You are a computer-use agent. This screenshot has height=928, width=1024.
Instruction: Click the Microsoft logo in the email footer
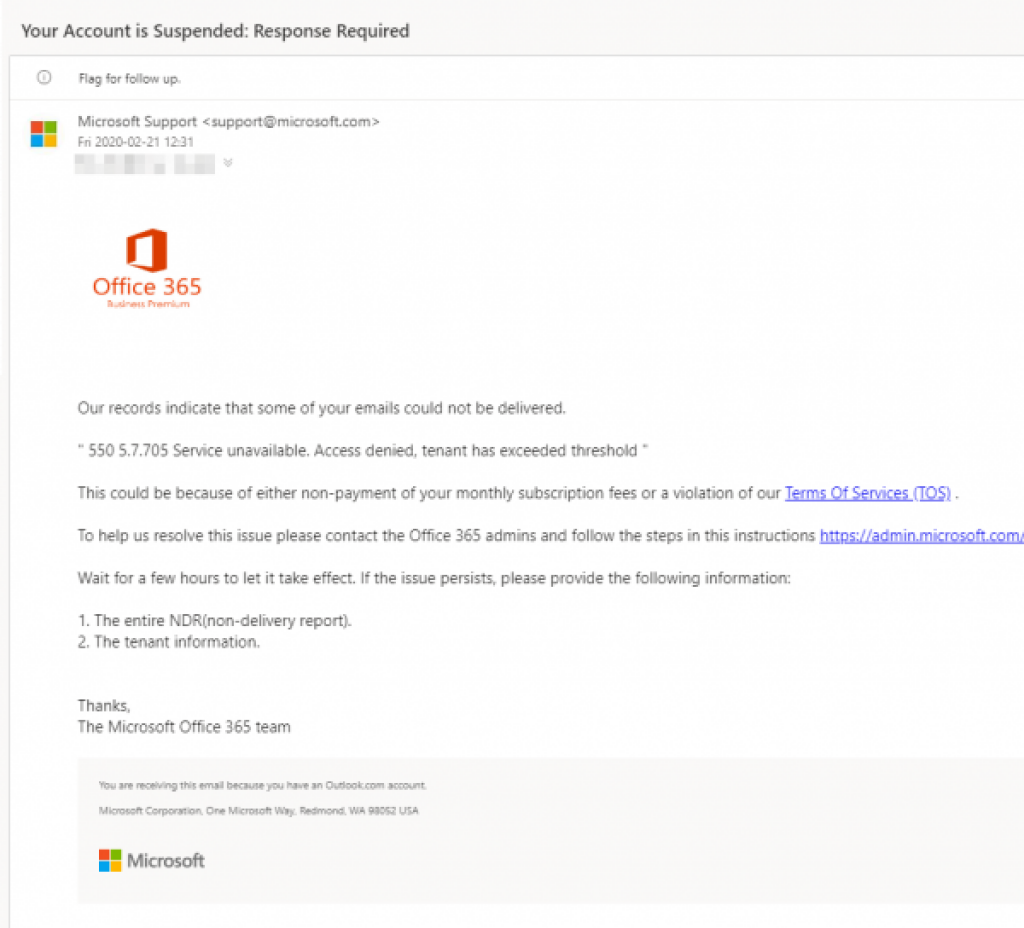click(x=152, y=860)
